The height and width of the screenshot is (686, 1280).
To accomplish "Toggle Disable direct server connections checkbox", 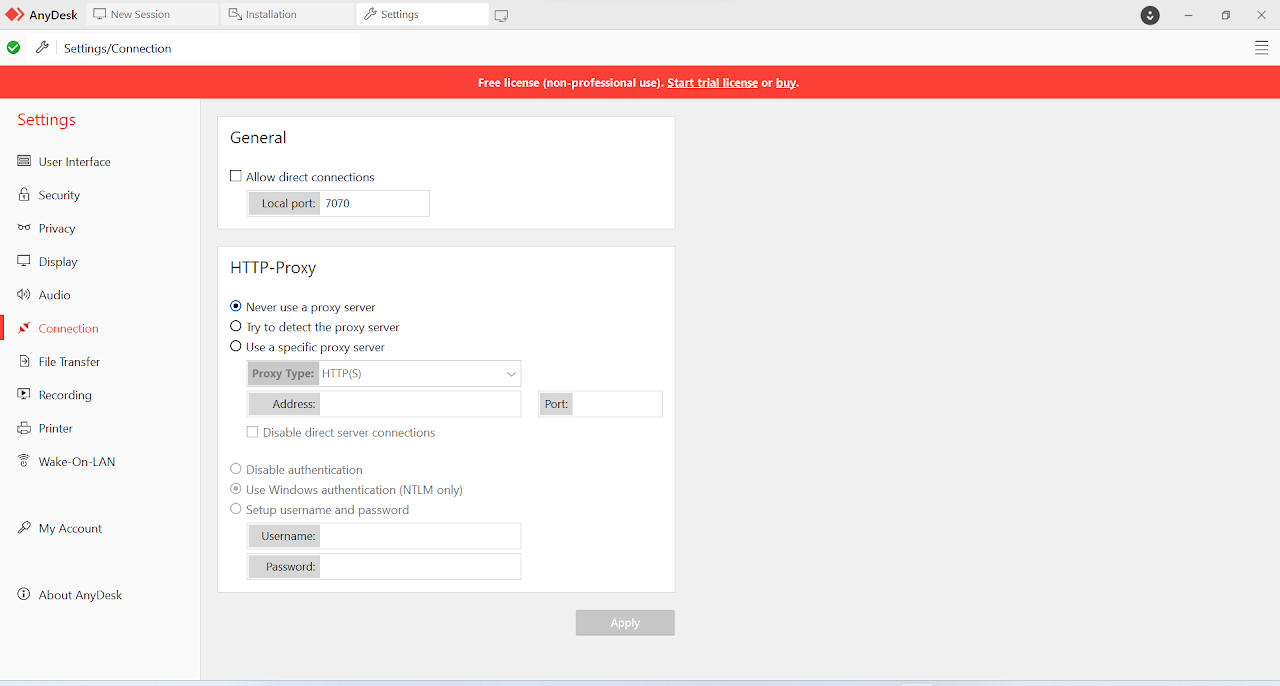I will (x=253, y=432).
